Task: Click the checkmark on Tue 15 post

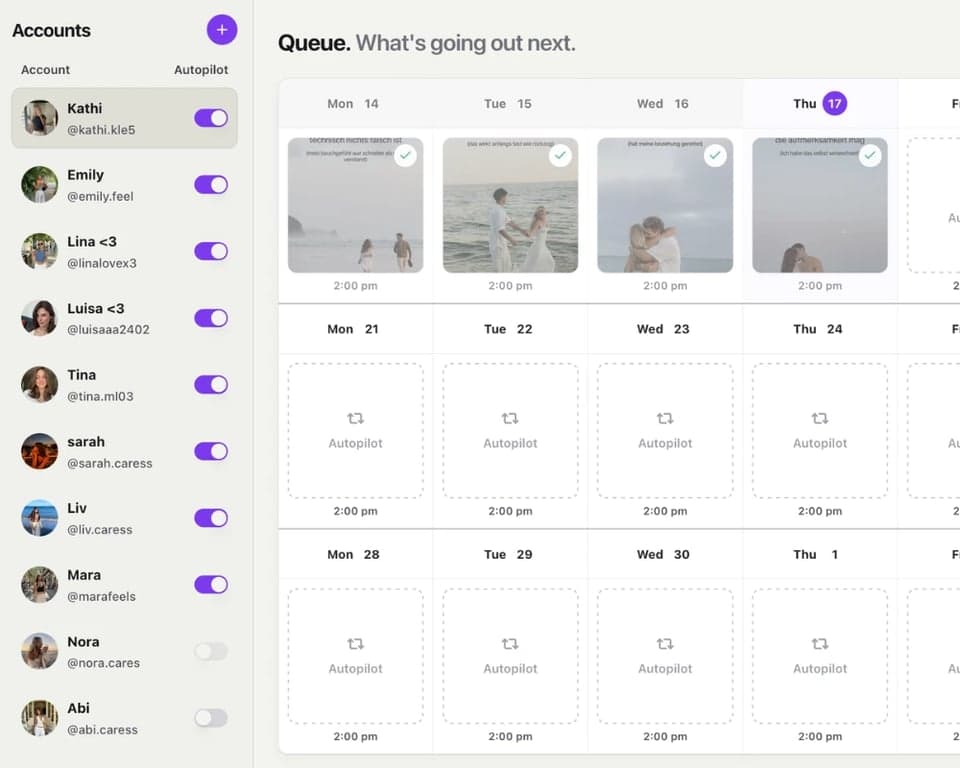Action: tap(560, 156)
